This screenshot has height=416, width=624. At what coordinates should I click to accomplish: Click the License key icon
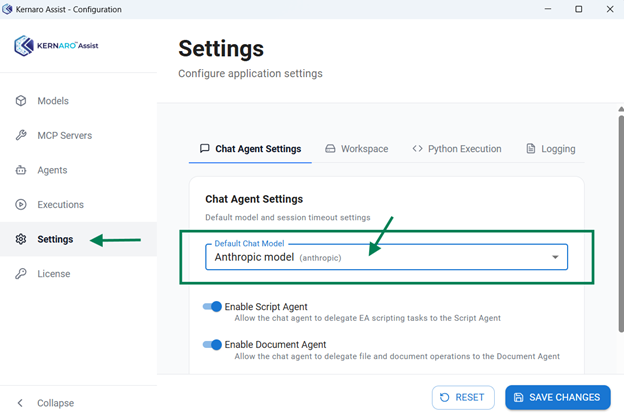click(x=21, y=273)
